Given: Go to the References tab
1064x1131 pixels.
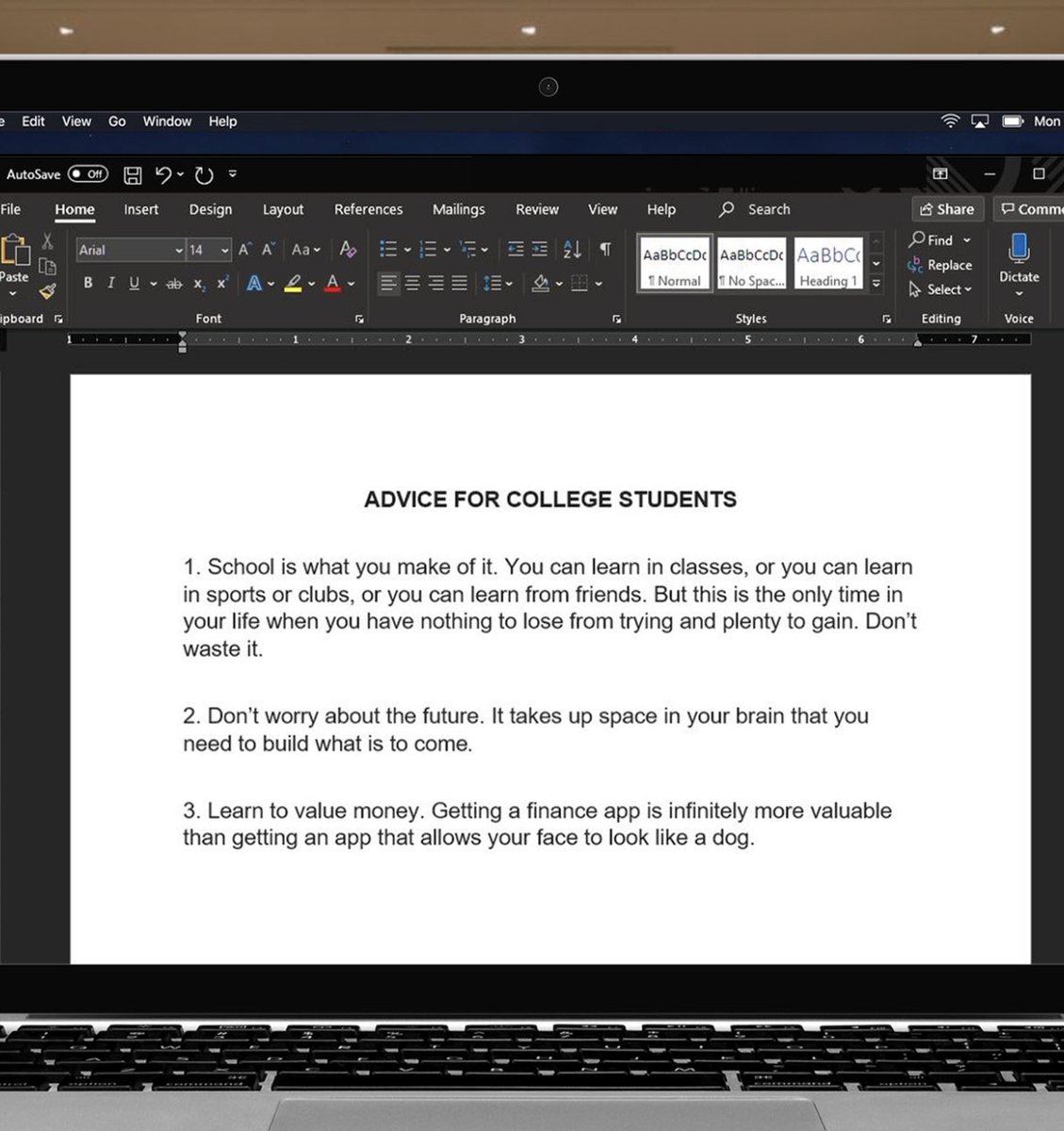Looking at the screenshot, I should click(x=368, y=209).
